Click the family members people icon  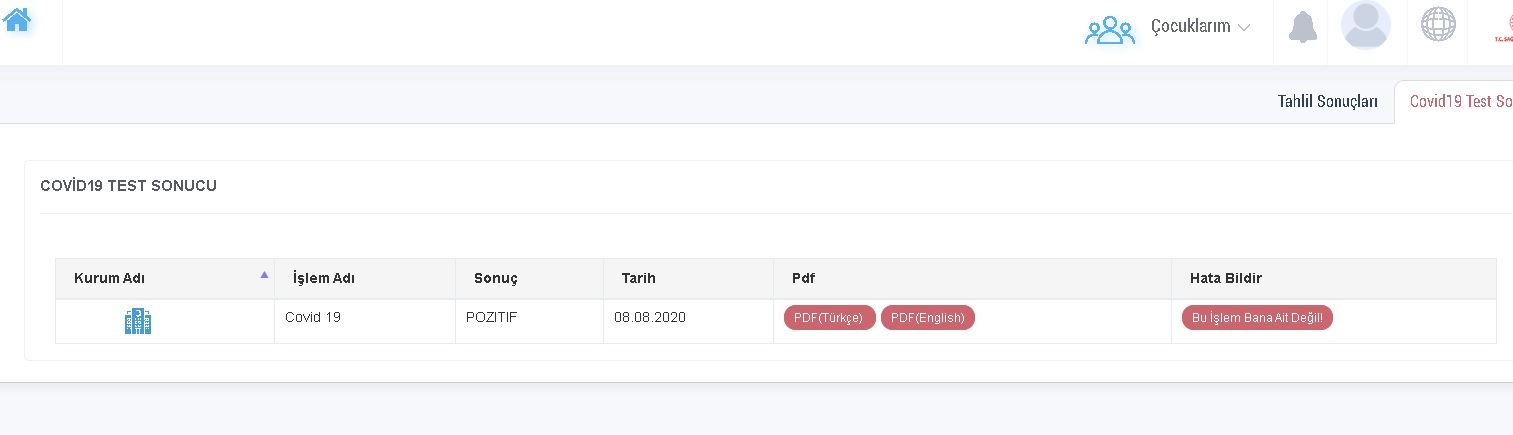pyautogui.click(x=1110, y=30)
